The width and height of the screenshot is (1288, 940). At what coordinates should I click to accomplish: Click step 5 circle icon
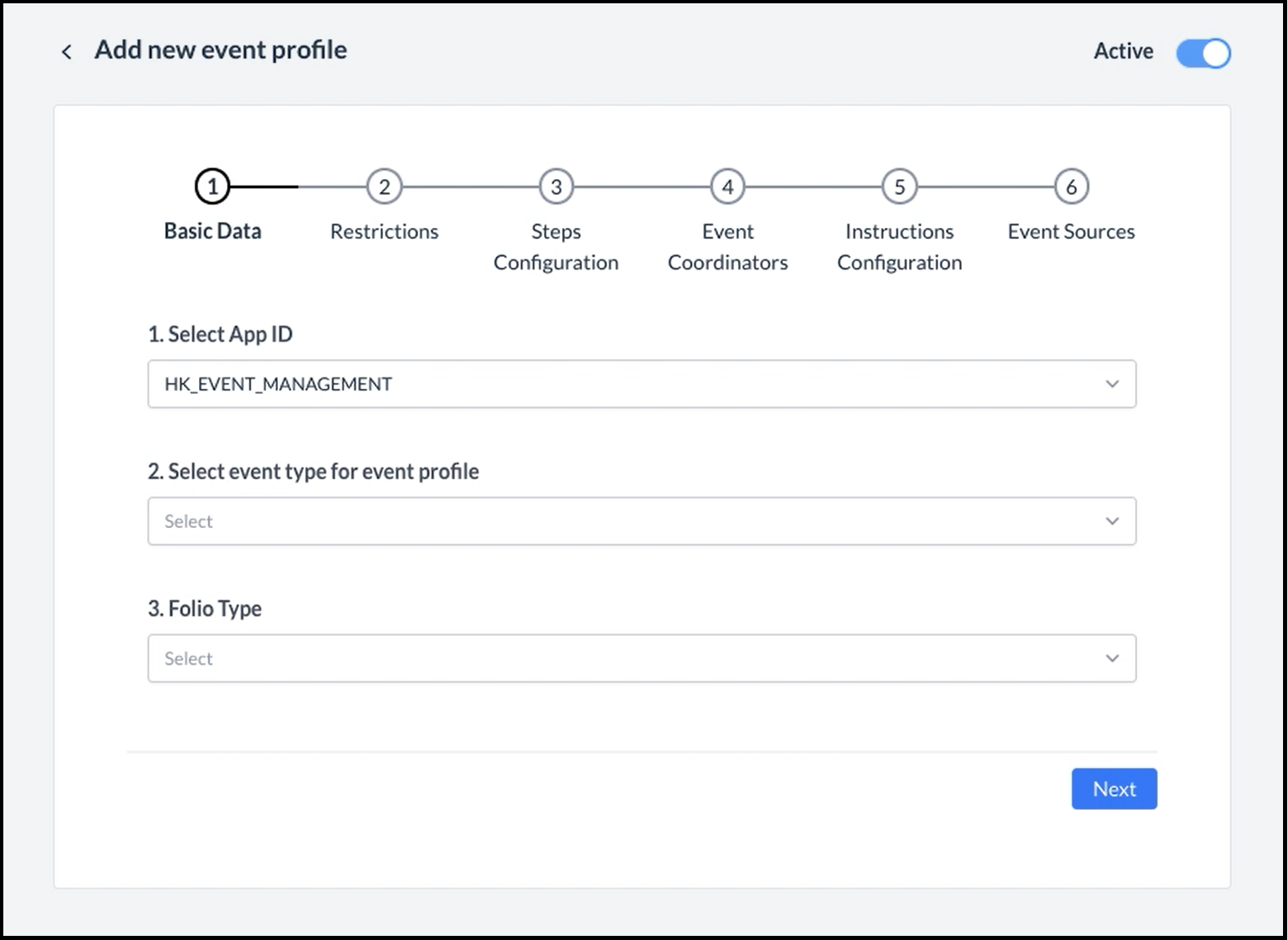[x=899, y=187]
